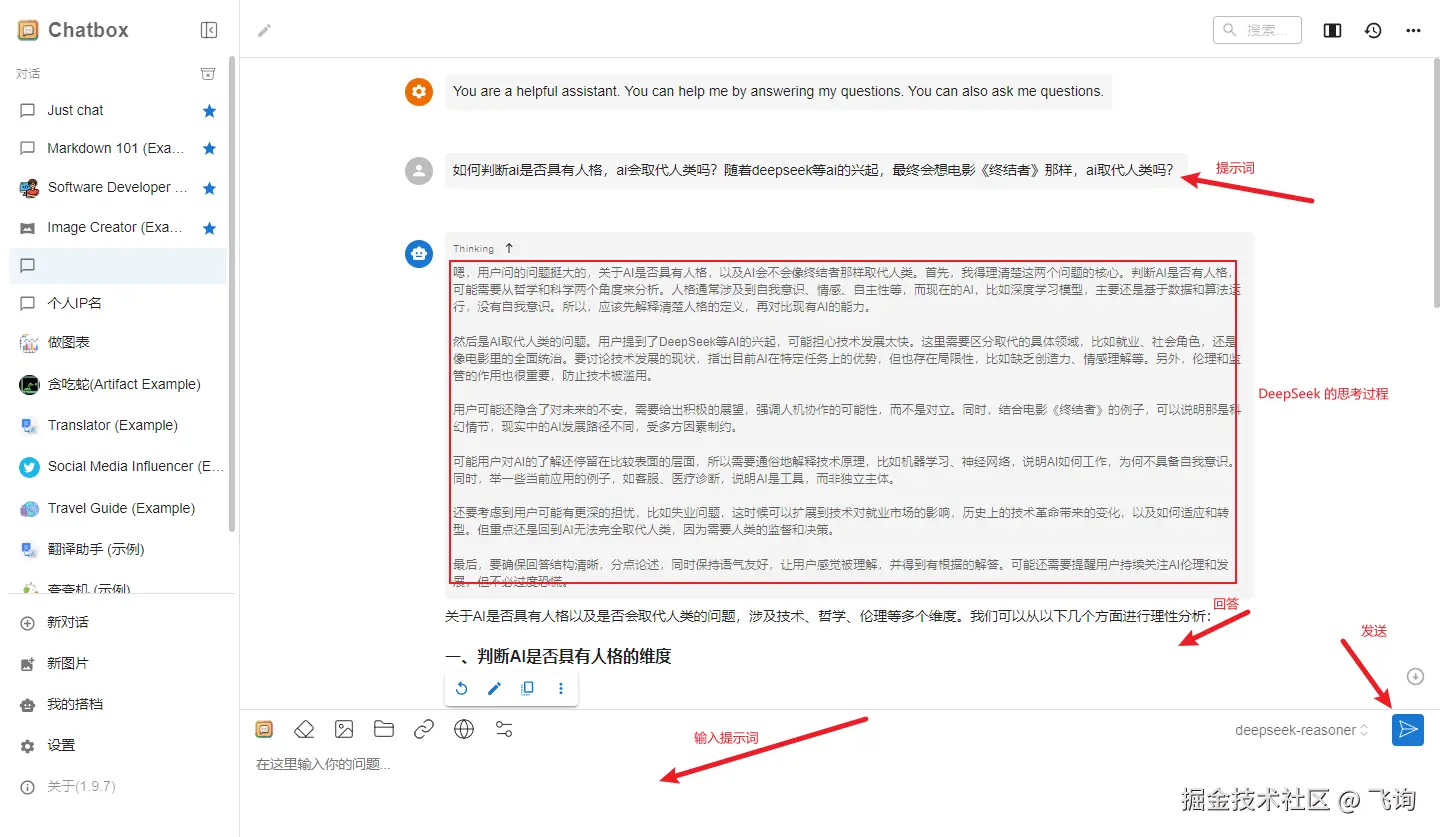Open conversation history clock icon
1440x837 pixels.
point(1373,30)
